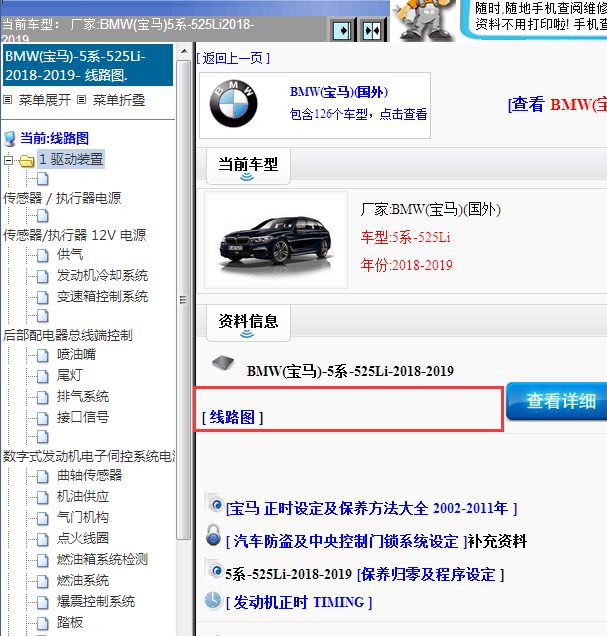Click the icon beside 当前:线路图
Viewport: 607px width, 636px height.
click(x=10, y=139)
